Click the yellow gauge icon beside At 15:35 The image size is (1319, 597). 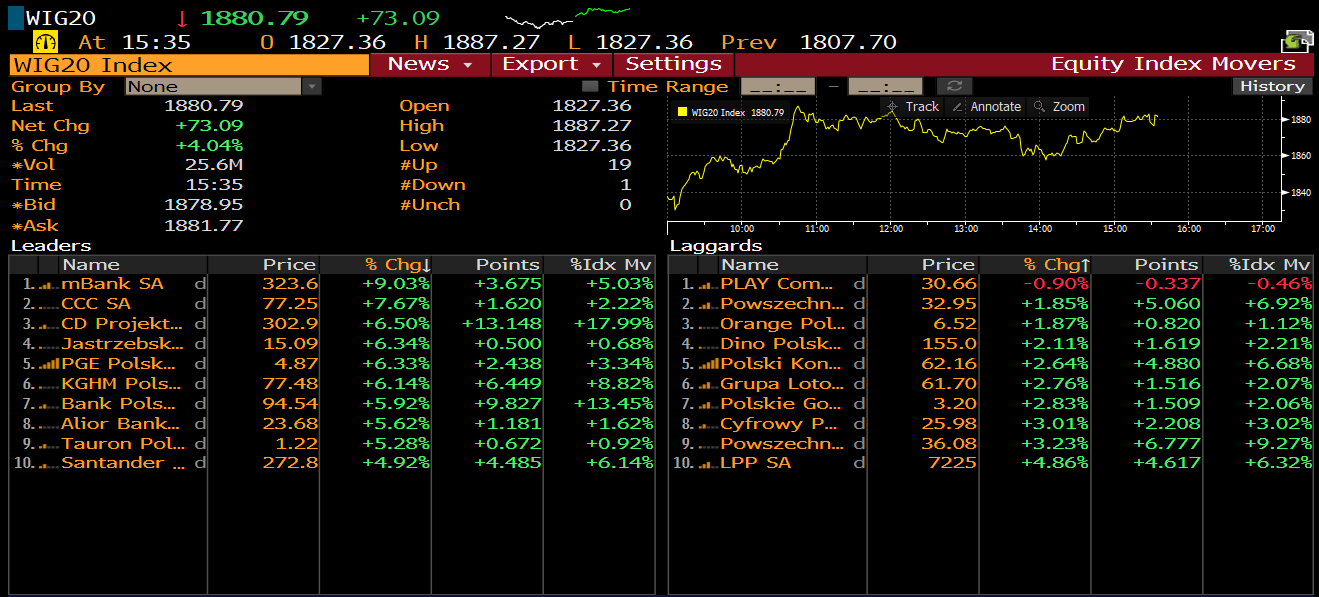click(x=46, y=42)
